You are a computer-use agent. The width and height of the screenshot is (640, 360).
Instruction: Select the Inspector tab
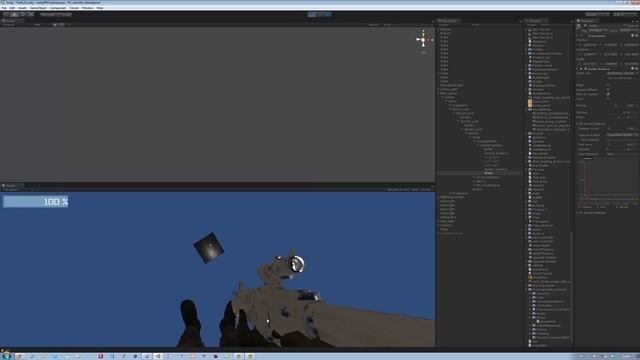click(588, 21)
